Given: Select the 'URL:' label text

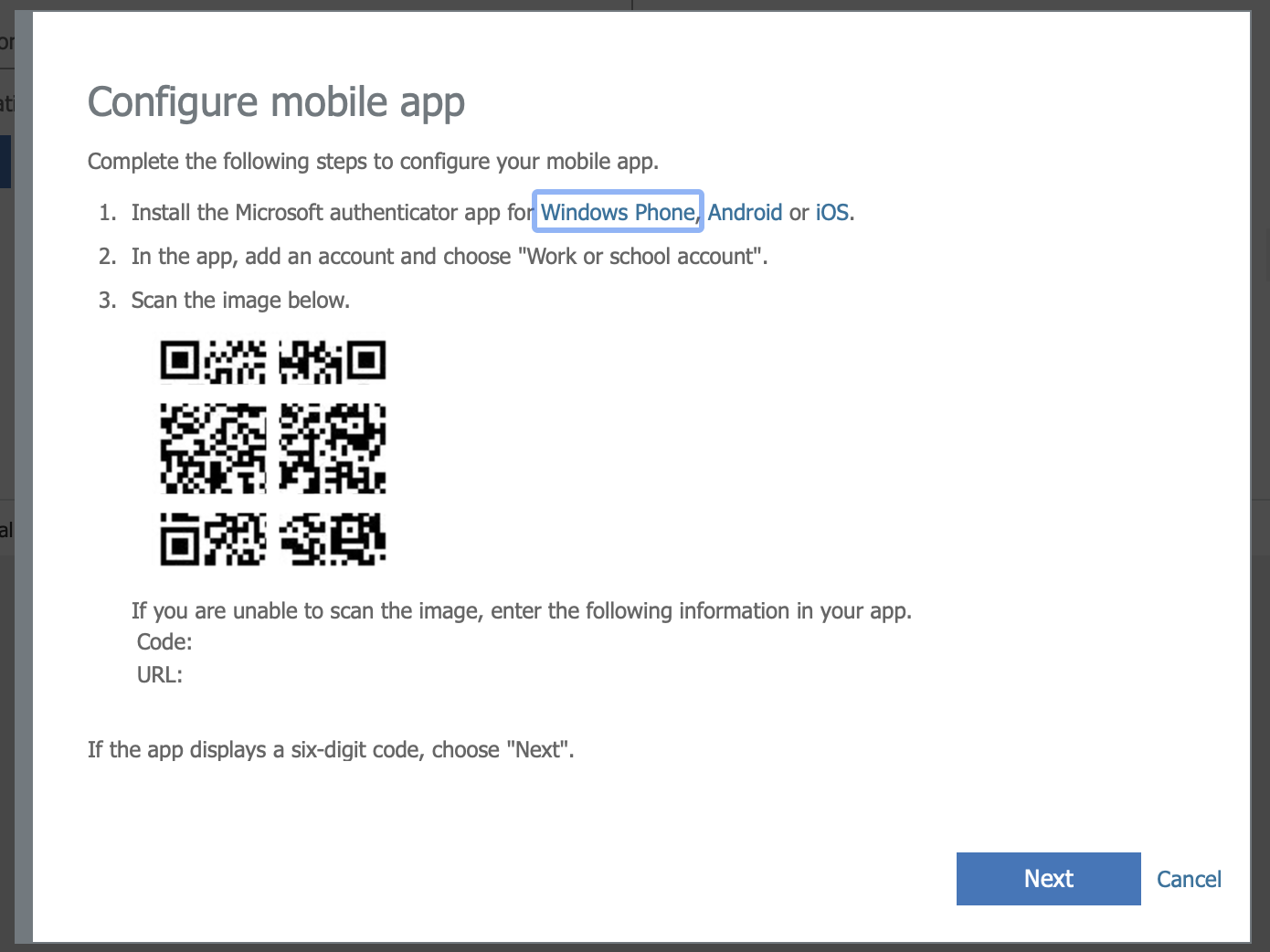Looking at the screenshot, I should tap(160, 674).
